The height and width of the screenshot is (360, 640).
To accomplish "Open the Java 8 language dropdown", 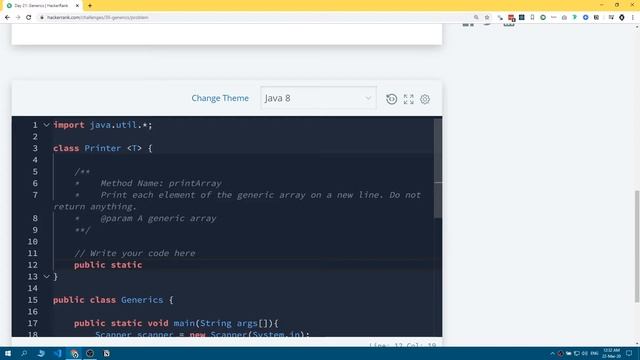I will pos(318,98).
